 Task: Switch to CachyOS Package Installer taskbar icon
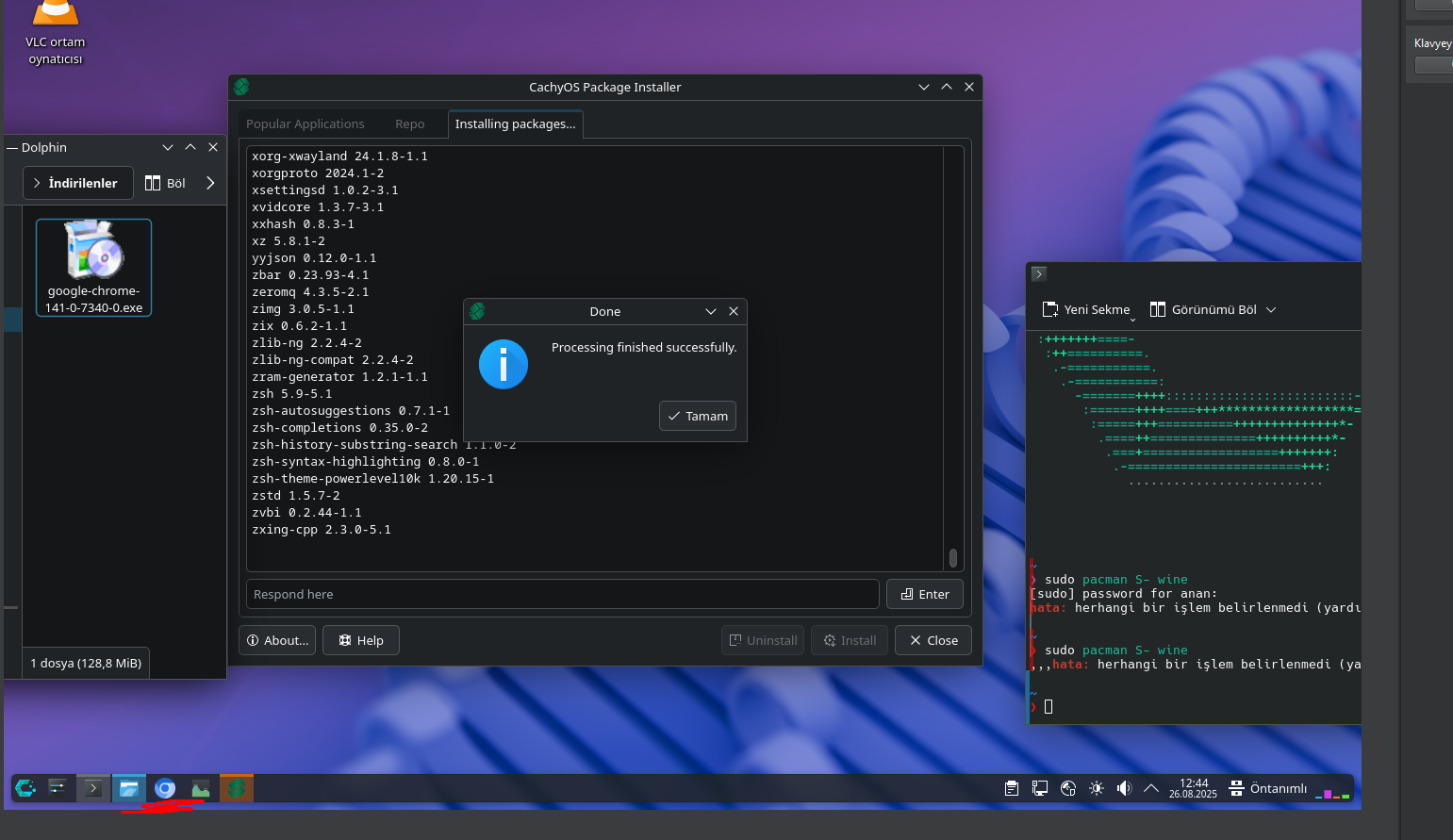[237, 788]
